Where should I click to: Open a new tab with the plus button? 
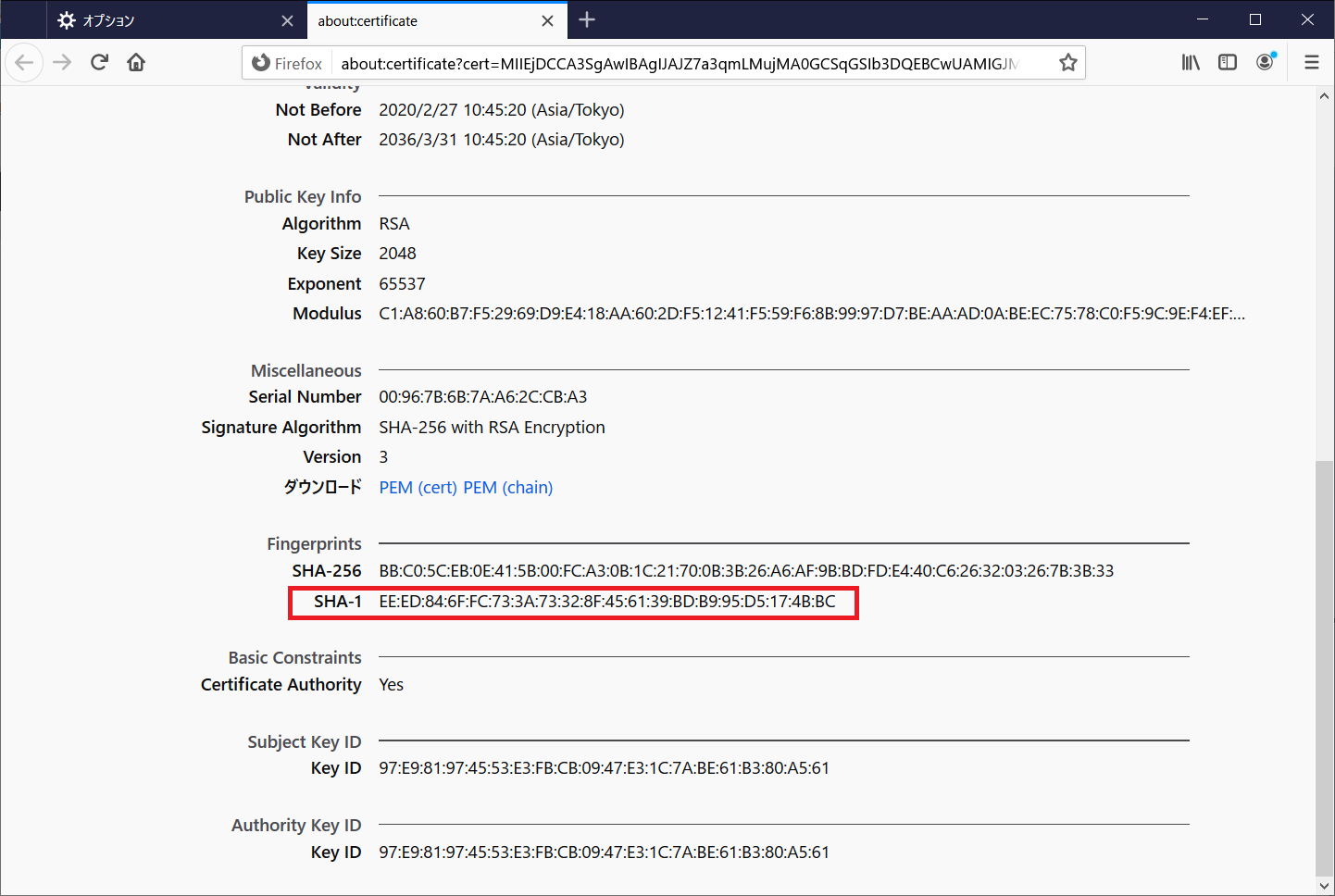[x=587, y=19]
